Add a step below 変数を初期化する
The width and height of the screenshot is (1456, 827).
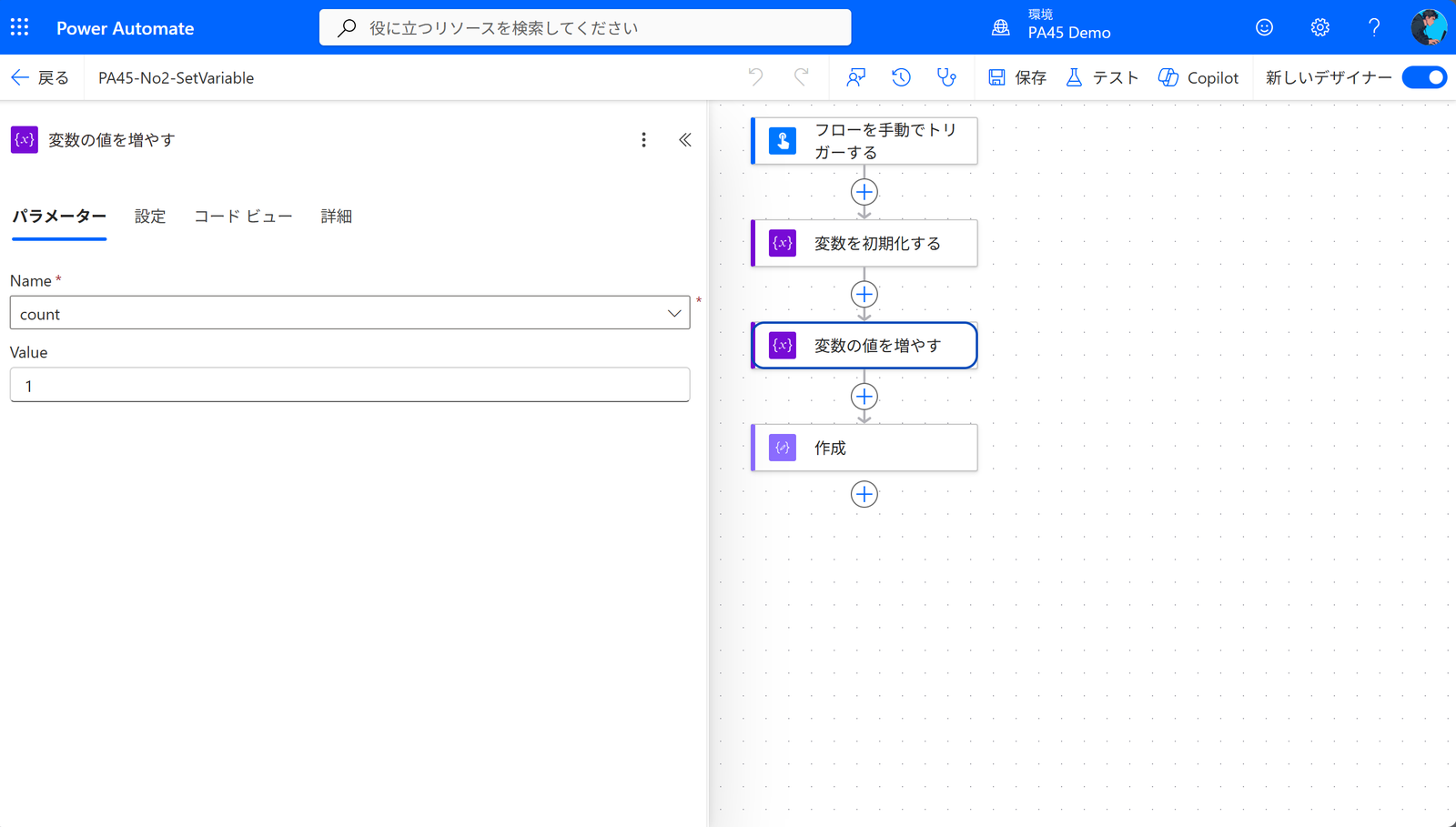click(x=864, y=294)
